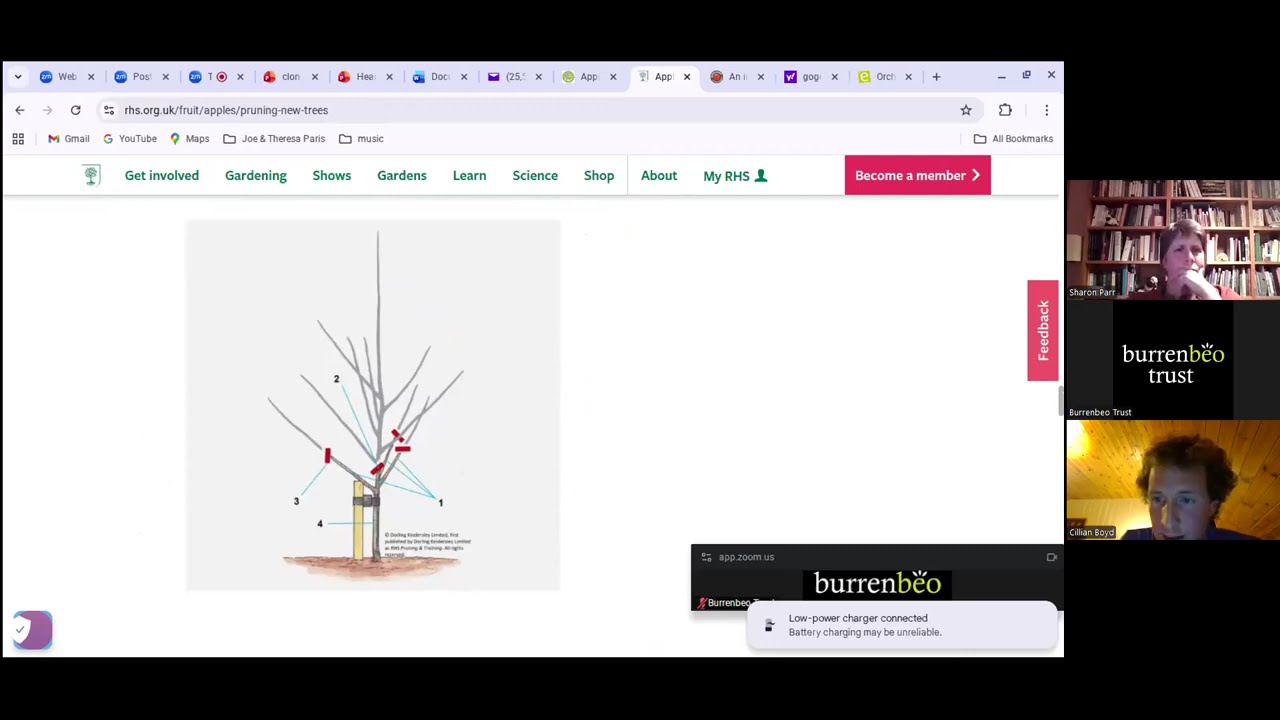Open the browser extensions puzzle icon
The image size is (1280, 720).
(1005, 110)
